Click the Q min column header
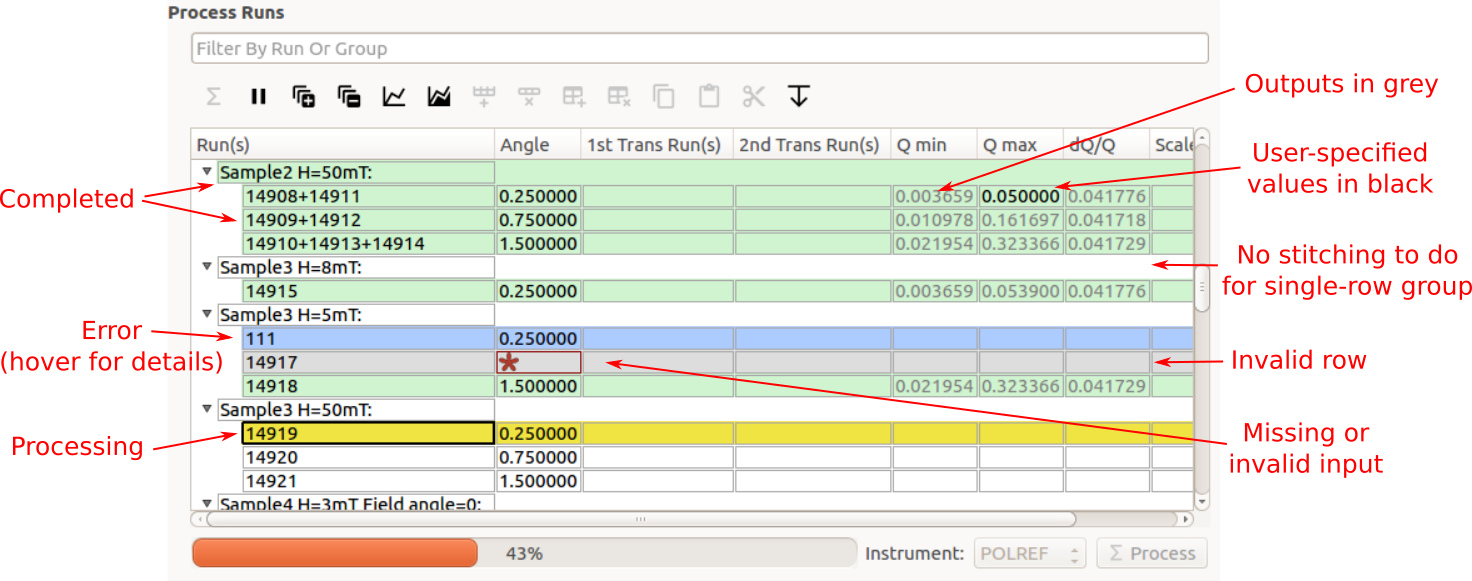Viewport: 1472px width, 581px height. point(933,145)
